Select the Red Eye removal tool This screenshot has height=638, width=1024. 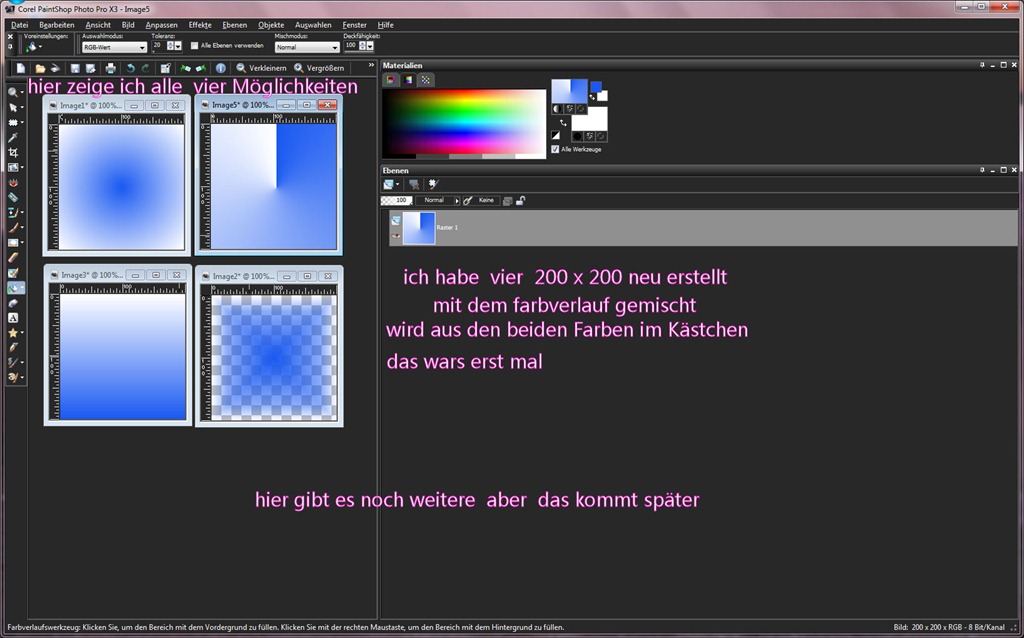[12, 183]
